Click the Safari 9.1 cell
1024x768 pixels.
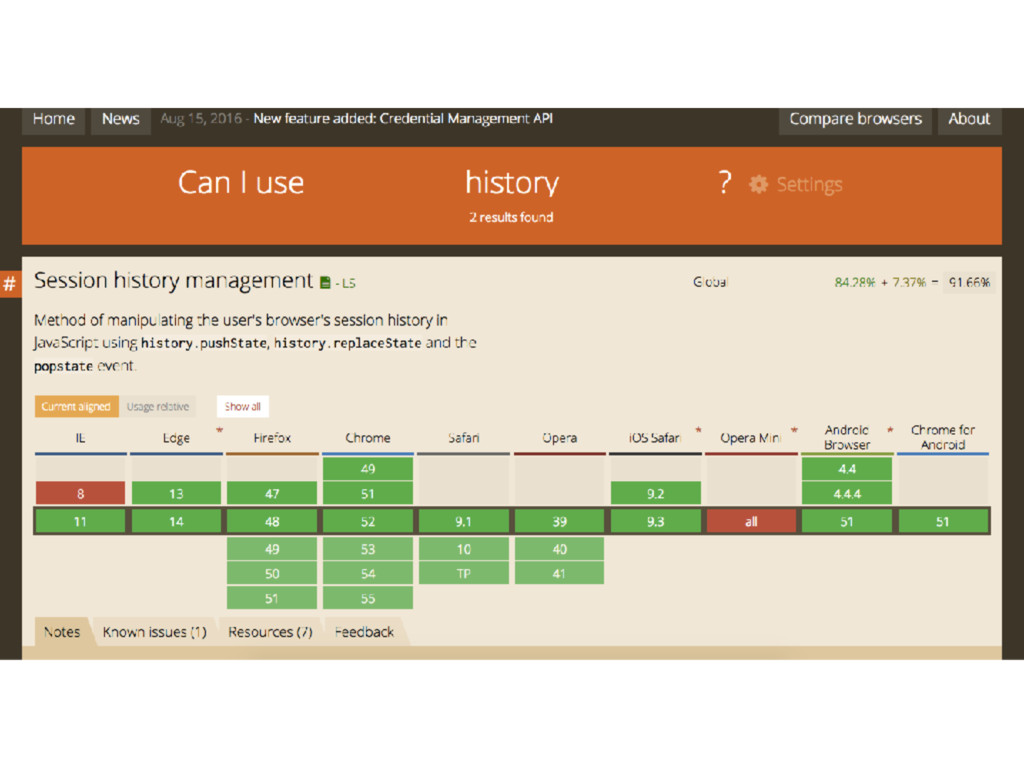(464, 522)
